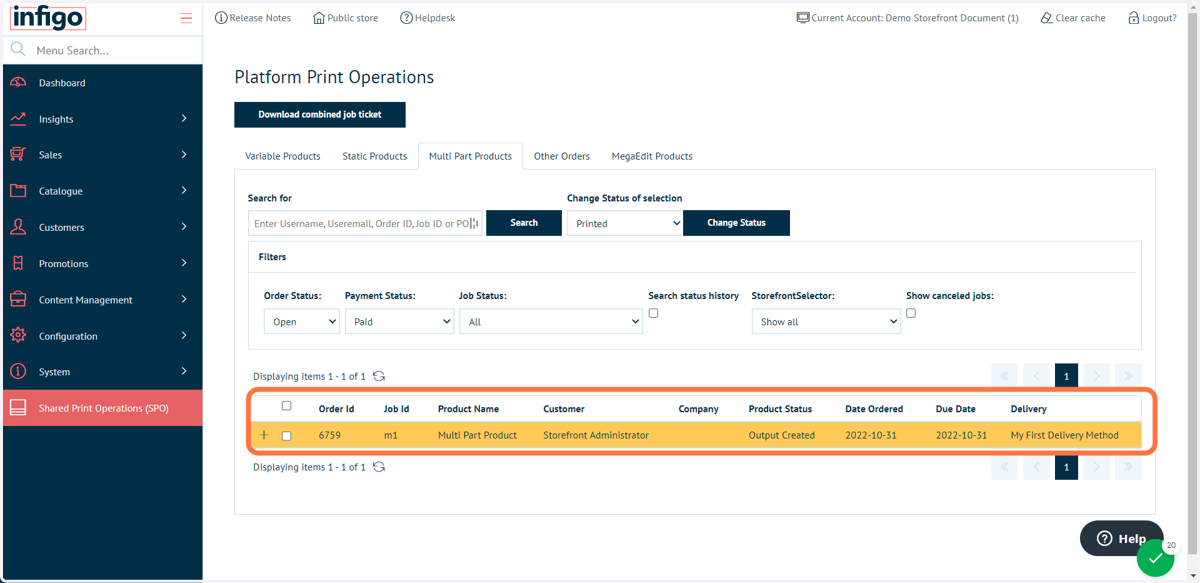Click Download combined job ticket button
Viewport: 1200px width, 583px height.
pos(320,114)
